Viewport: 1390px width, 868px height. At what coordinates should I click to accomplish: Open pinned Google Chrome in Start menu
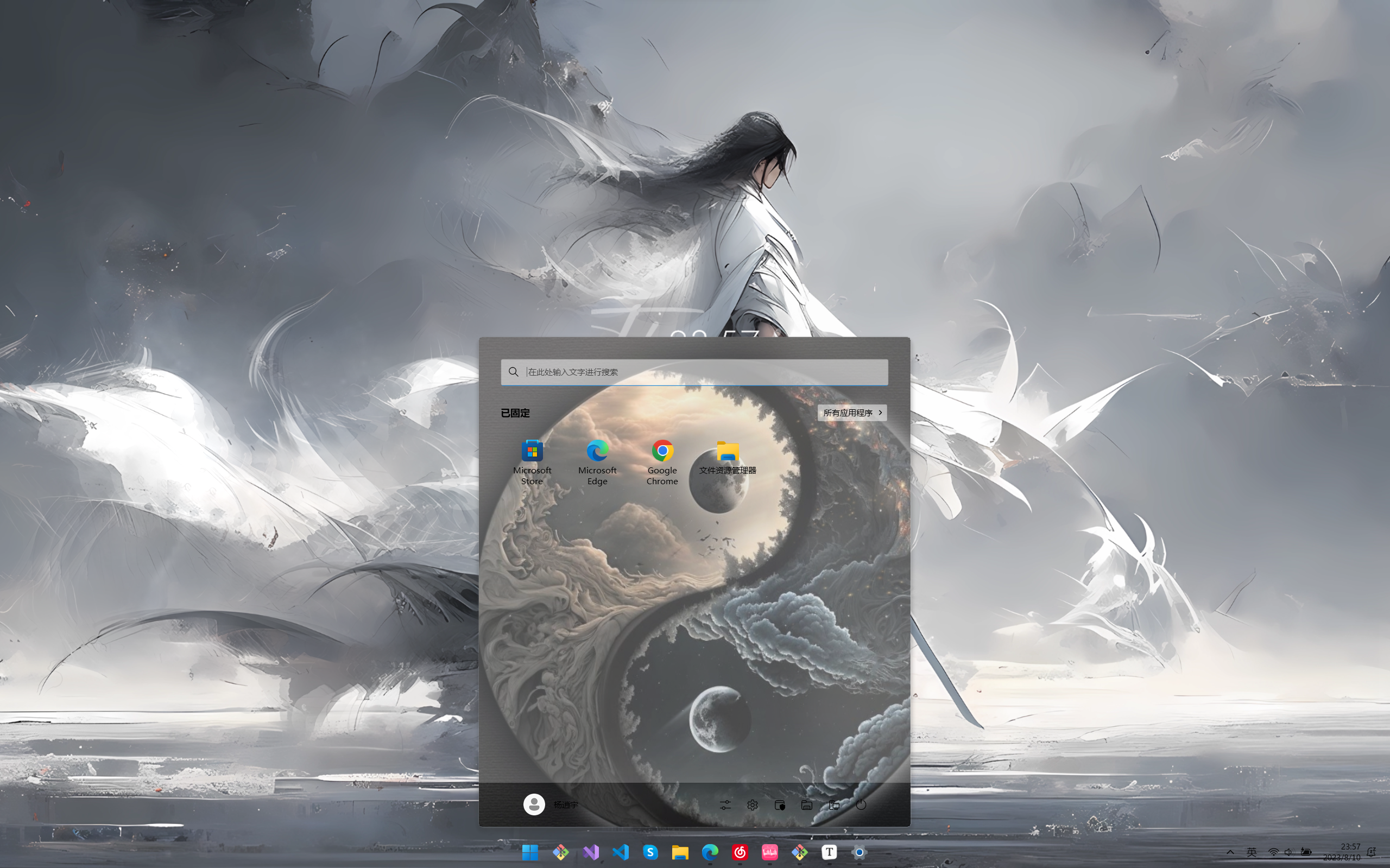[662, 461]
